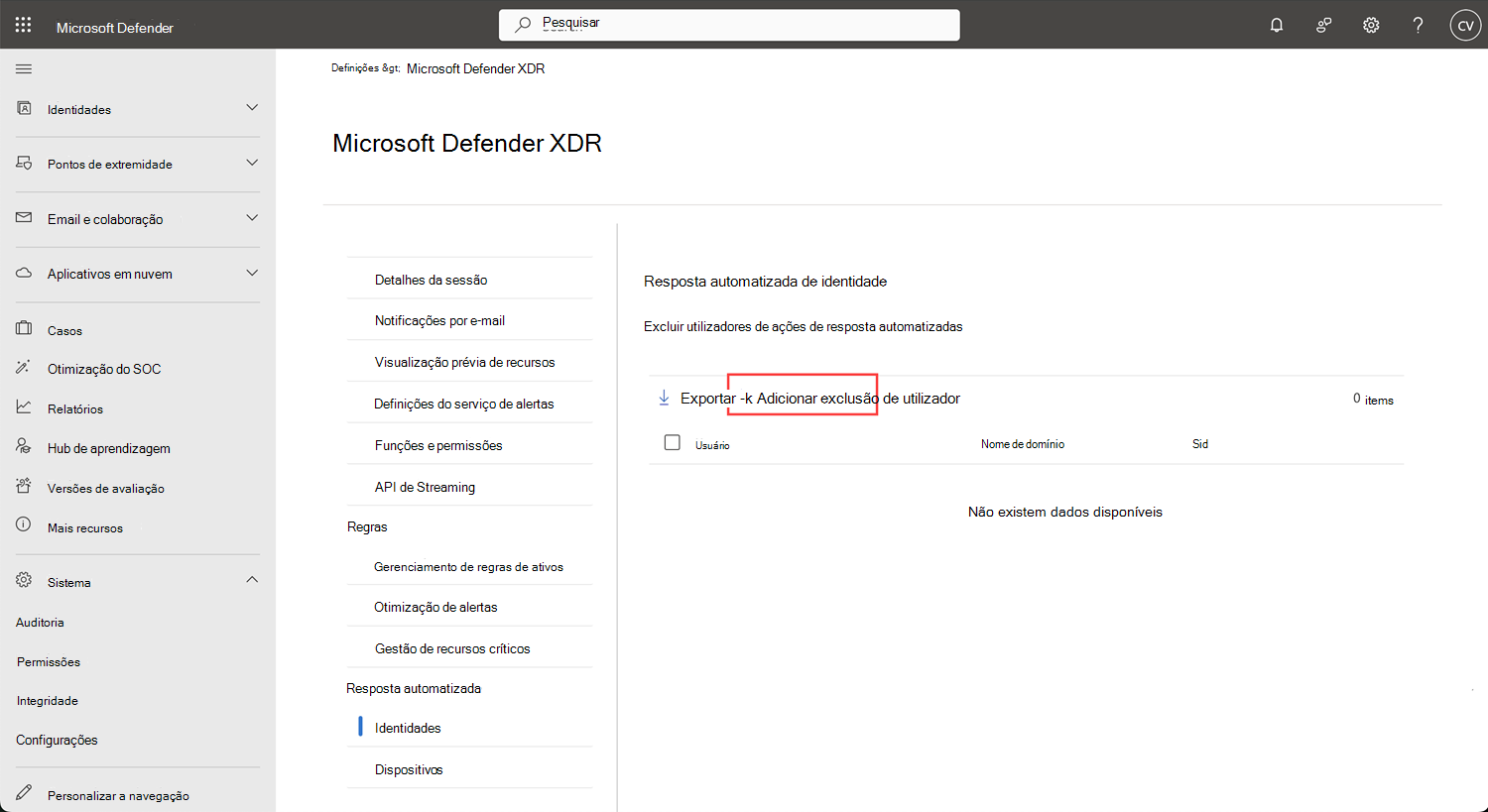Open Casos in the sidebar
Image resolution: width=1488 pixels, height=812 pixels.
[x=64, y=330]
